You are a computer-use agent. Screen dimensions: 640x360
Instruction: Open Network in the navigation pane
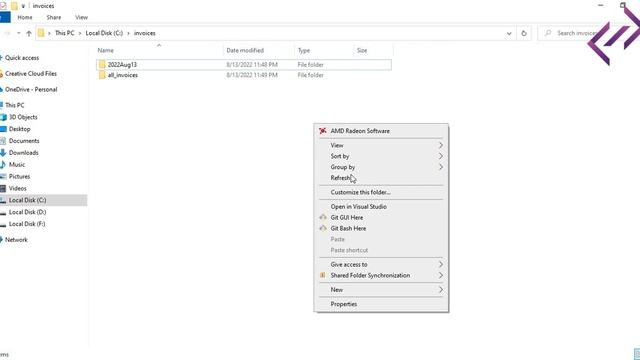(16, 240)
